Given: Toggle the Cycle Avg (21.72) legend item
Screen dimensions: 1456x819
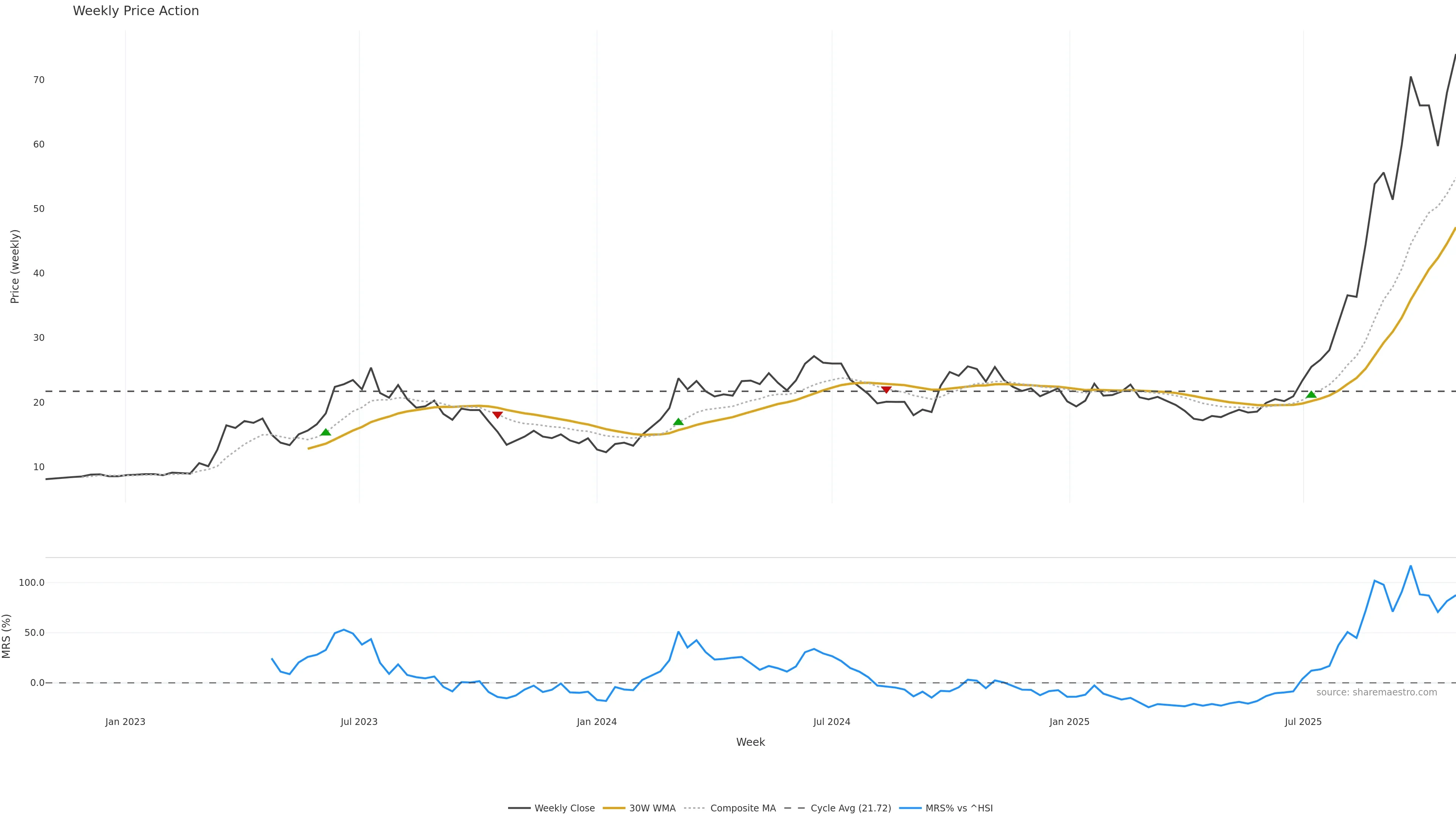Looking at the screenshot, I should tap(850, 808).
